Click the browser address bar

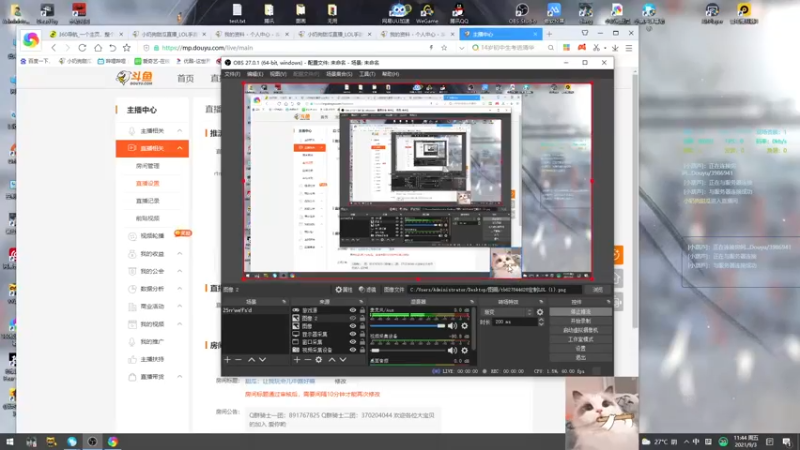pos(291,48)
